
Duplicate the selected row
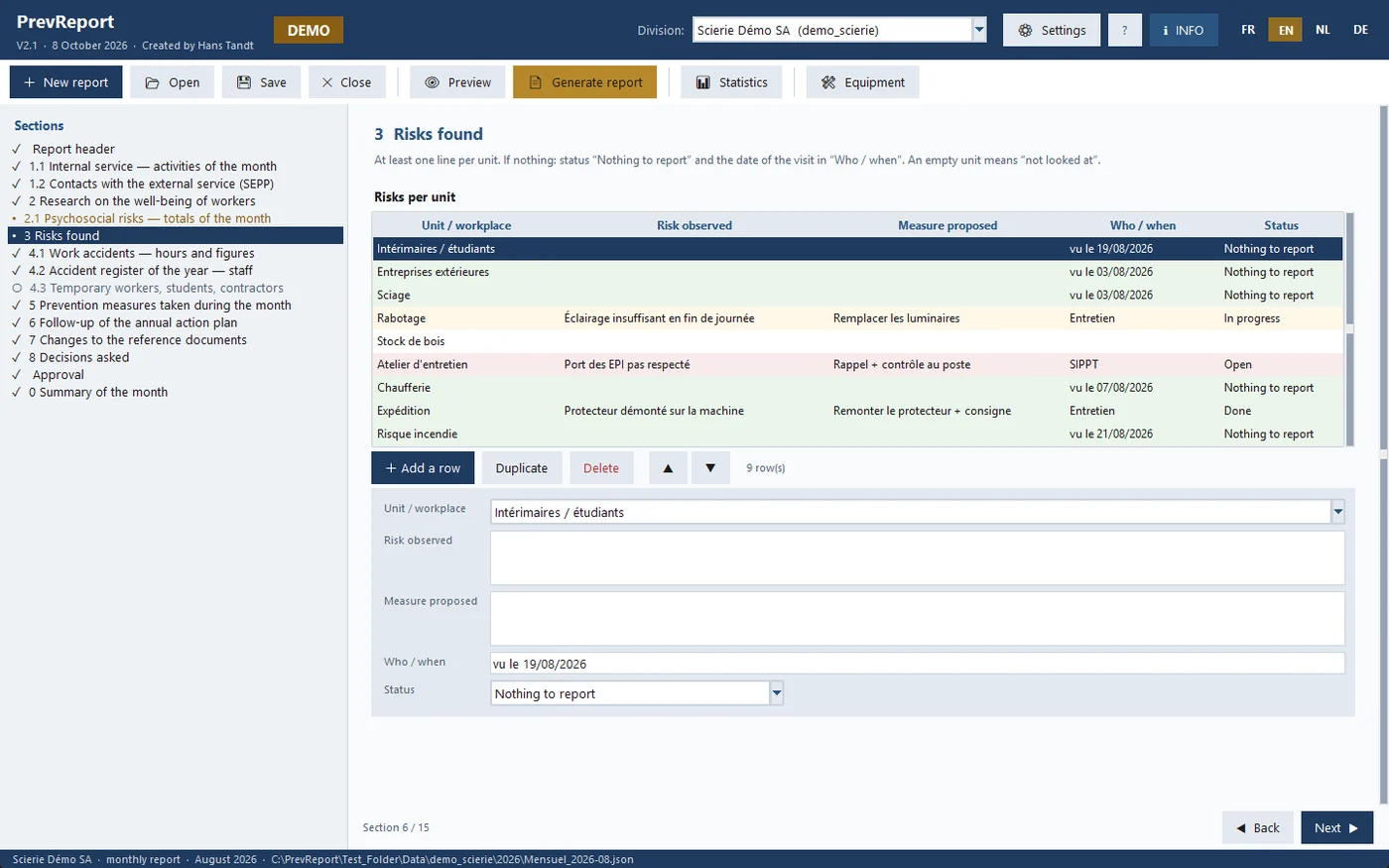(522, 468)
